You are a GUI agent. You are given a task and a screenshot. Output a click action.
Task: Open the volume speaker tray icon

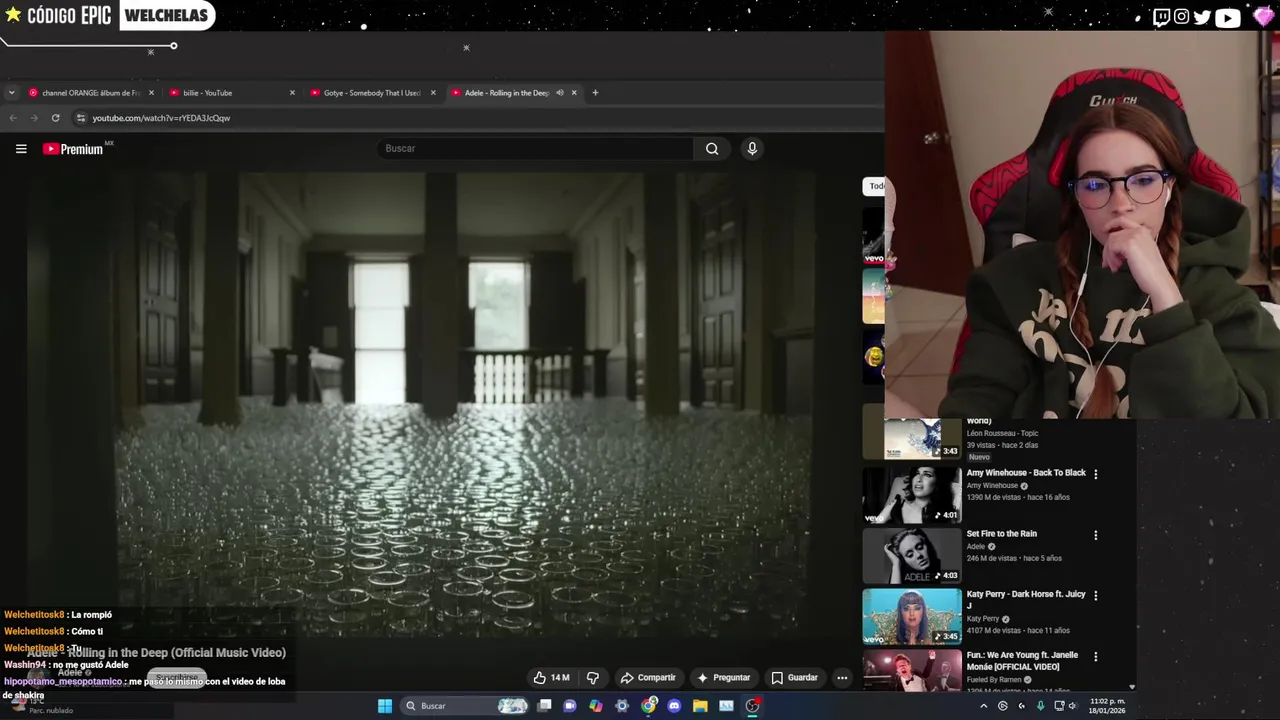click(1072, 706)
